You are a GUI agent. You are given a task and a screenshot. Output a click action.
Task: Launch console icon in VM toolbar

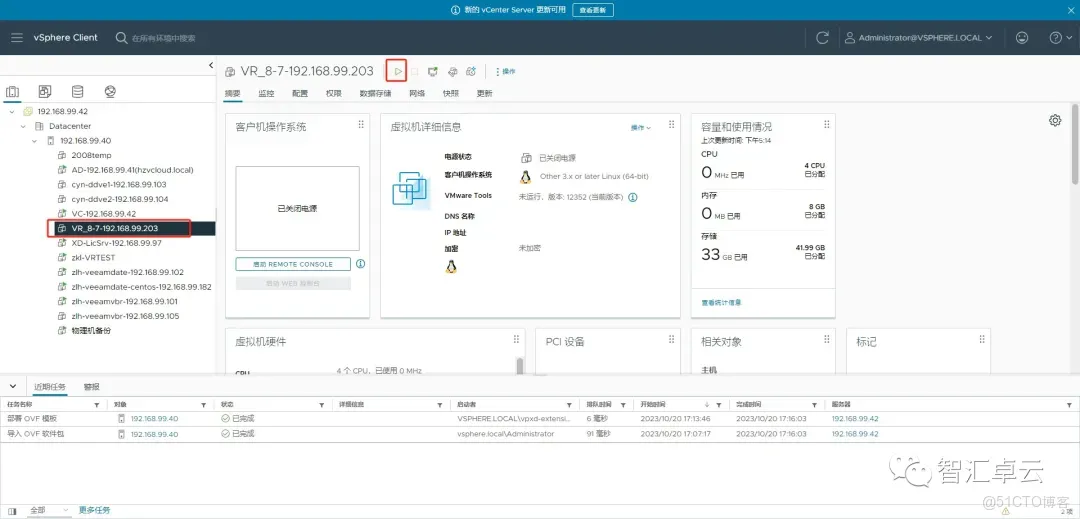433,71
